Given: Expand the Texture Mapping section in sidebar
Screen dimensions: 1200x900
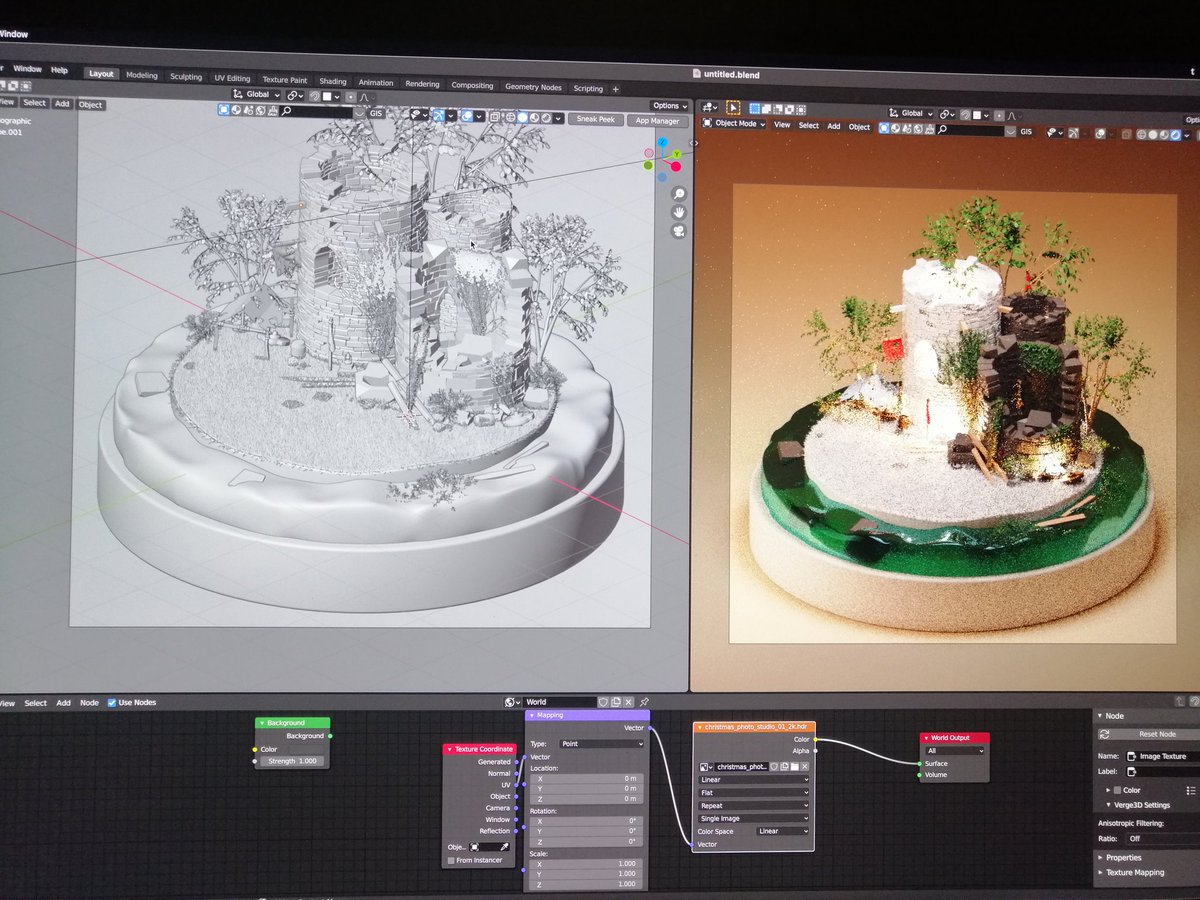Looking at the screenshot, I should [1134, 872].
